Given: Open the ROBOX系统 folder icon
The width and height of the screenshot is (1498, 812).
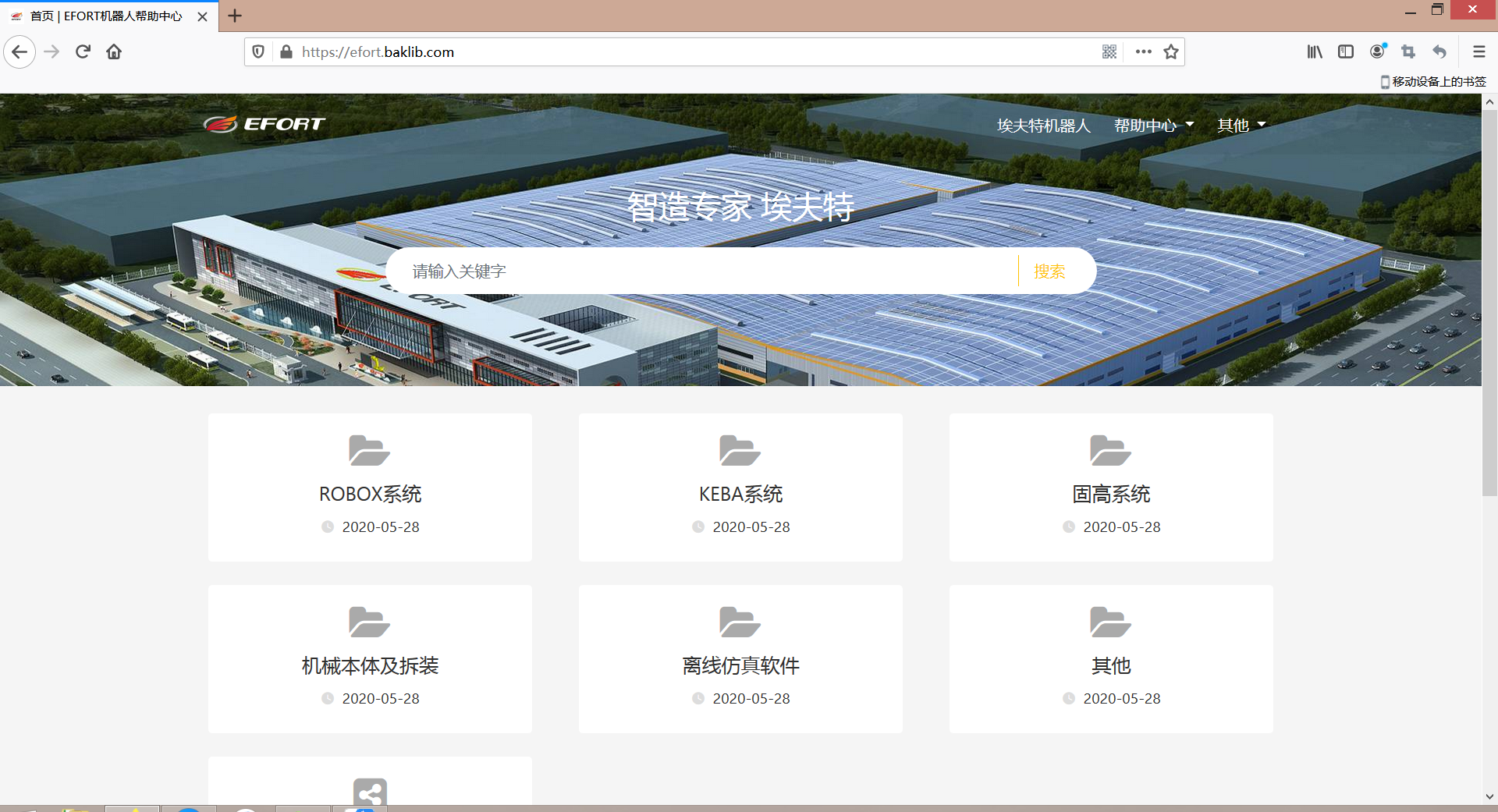Looking at the screenshot, I should (x=370, y=450).
